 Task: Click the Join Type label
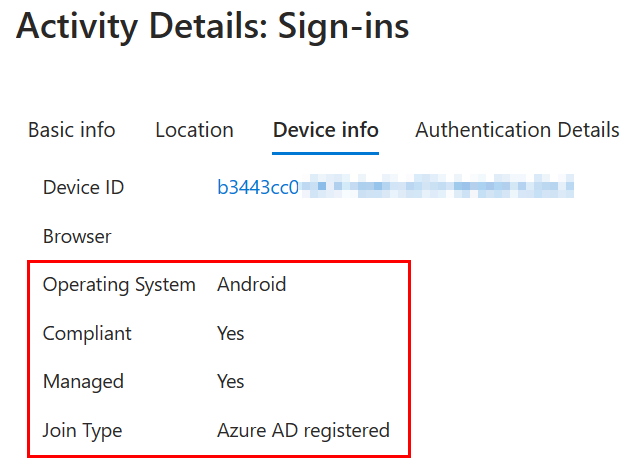click(x=82, y=431)
